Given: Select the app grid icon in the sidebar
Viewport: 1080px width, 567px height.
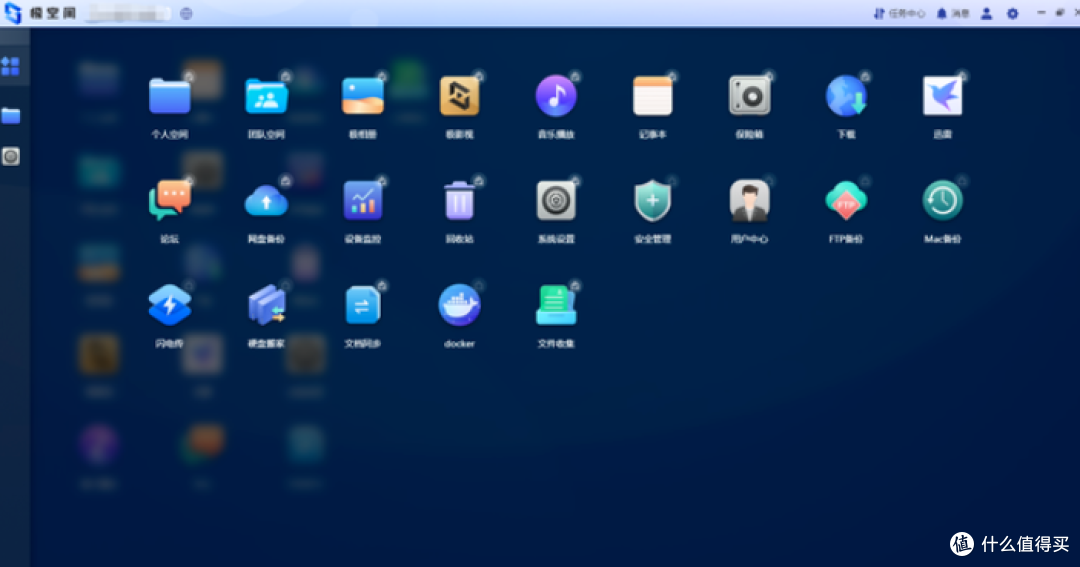Looking at the screenshot, I should coord(10,67).
